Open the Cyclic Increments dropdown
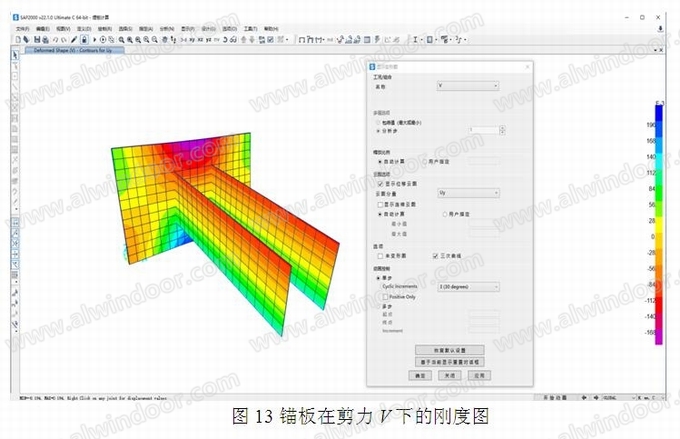The width and height of the screenshot is (680, 439). tap(467, 286)
